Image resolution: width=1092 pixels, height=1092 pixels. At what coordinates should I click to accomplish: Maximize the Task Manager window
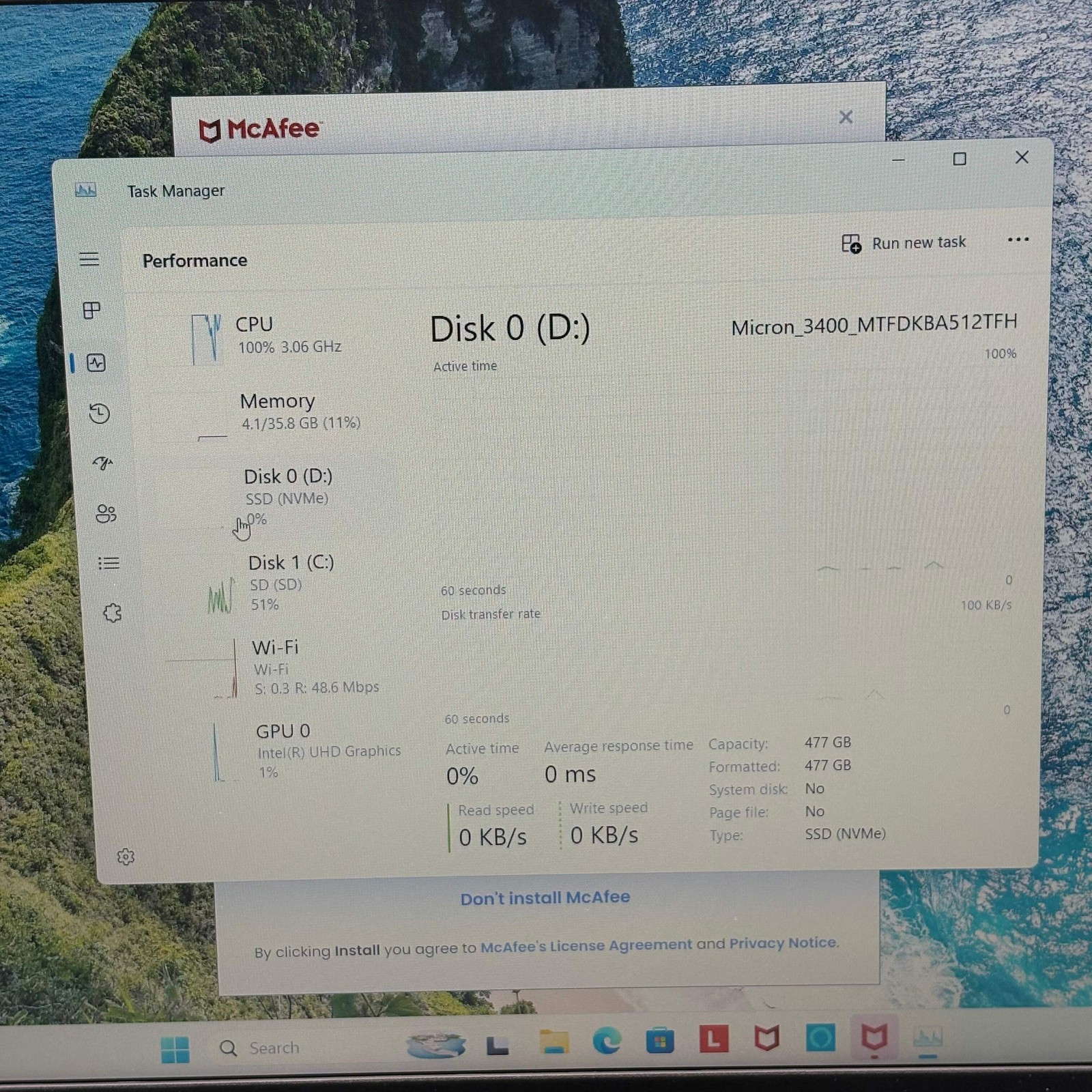click(x=960, y=159)
